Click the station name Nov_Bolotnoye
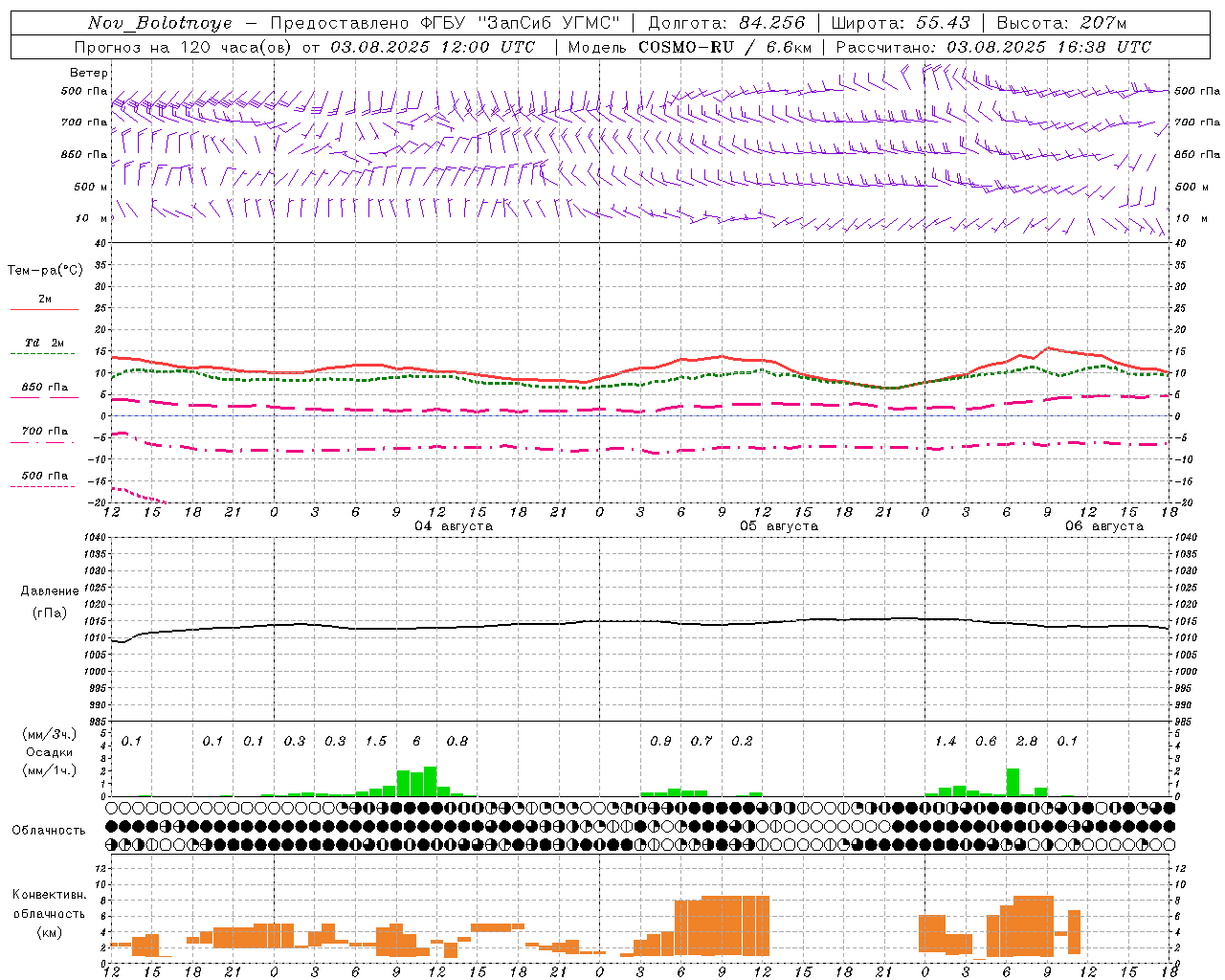The image size is (1225, 980). pyautogui.click(x=160, y=23)
